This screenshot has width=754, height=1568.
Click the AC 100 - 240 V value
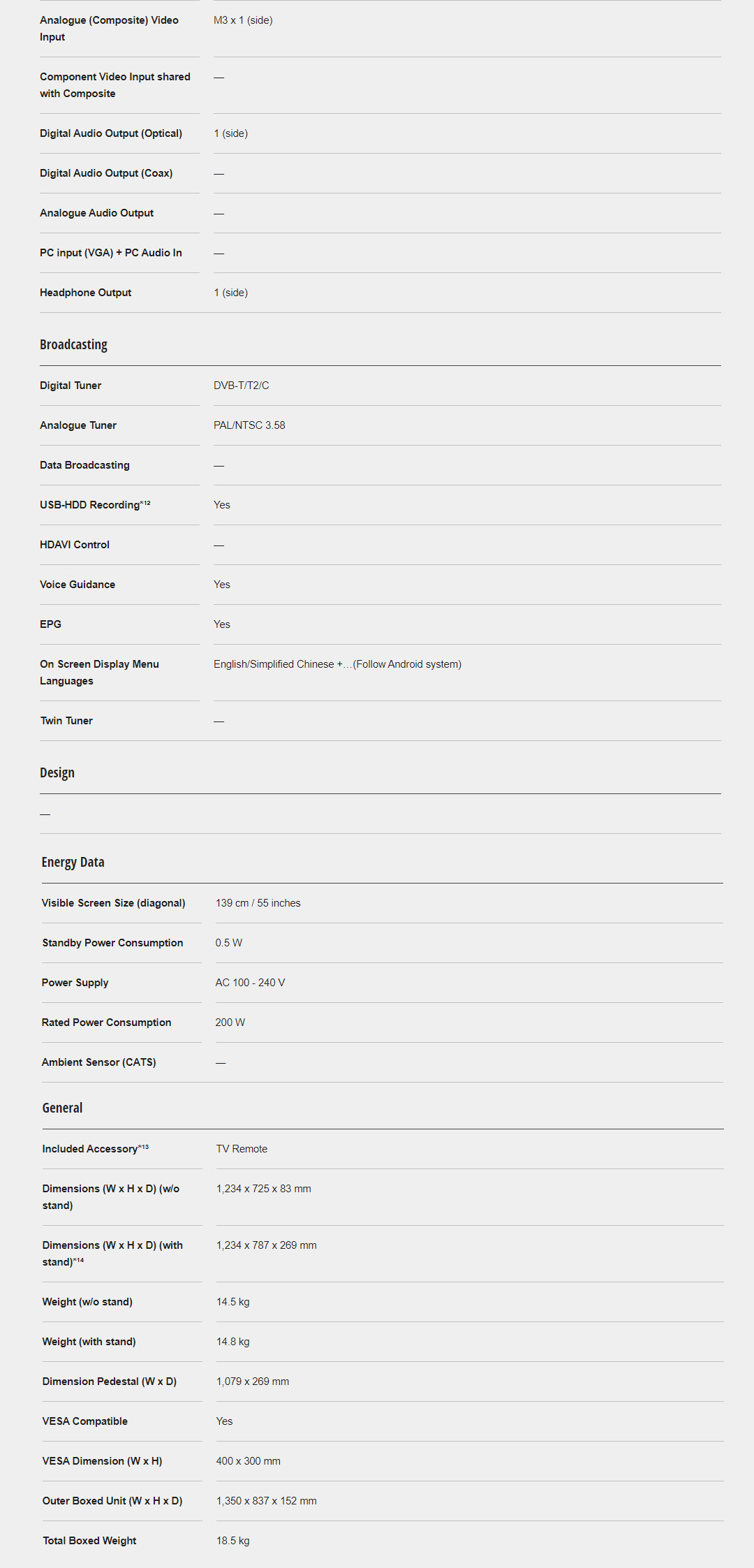250,983
